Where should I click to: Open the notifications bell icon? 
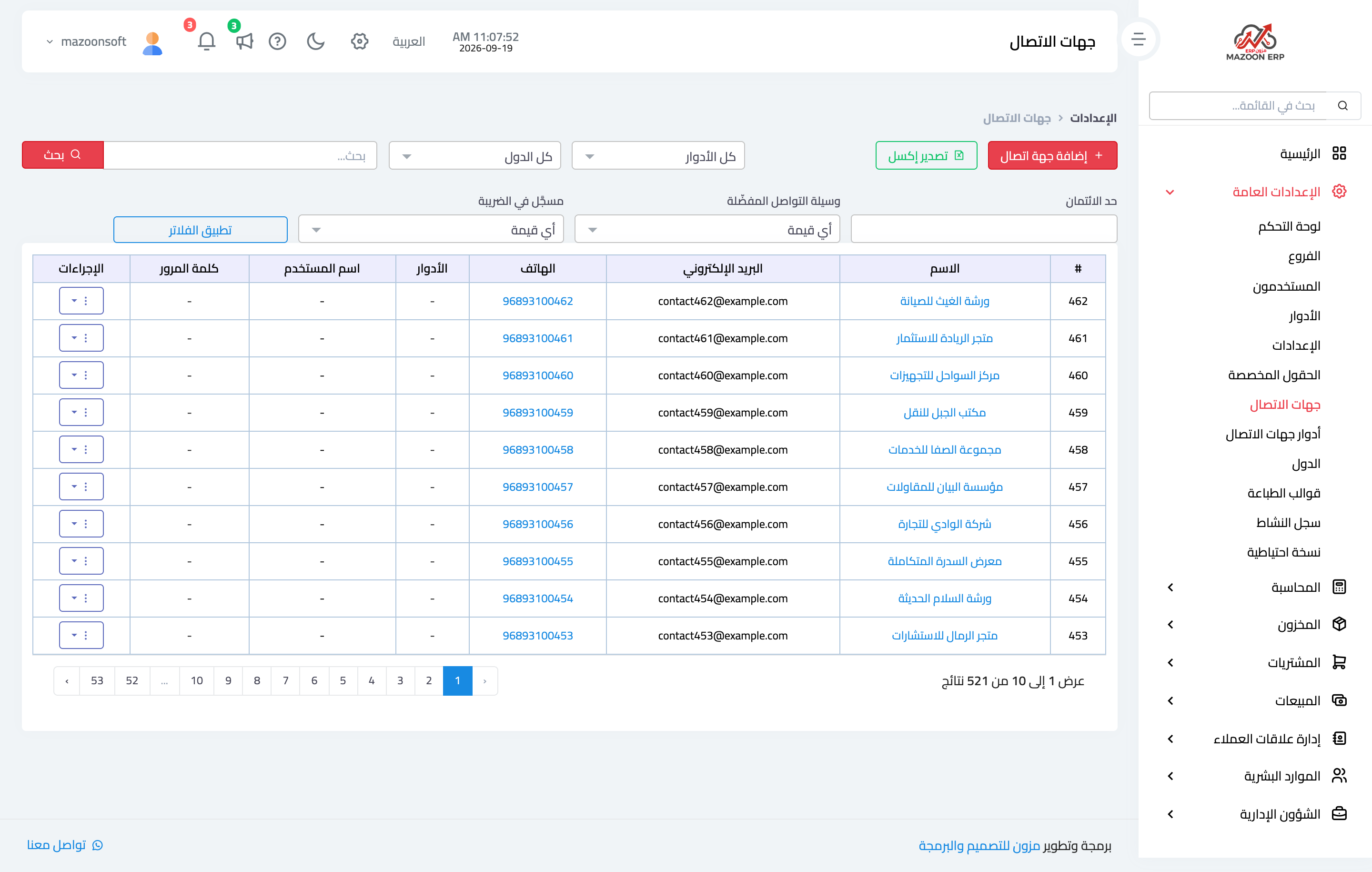206,41
